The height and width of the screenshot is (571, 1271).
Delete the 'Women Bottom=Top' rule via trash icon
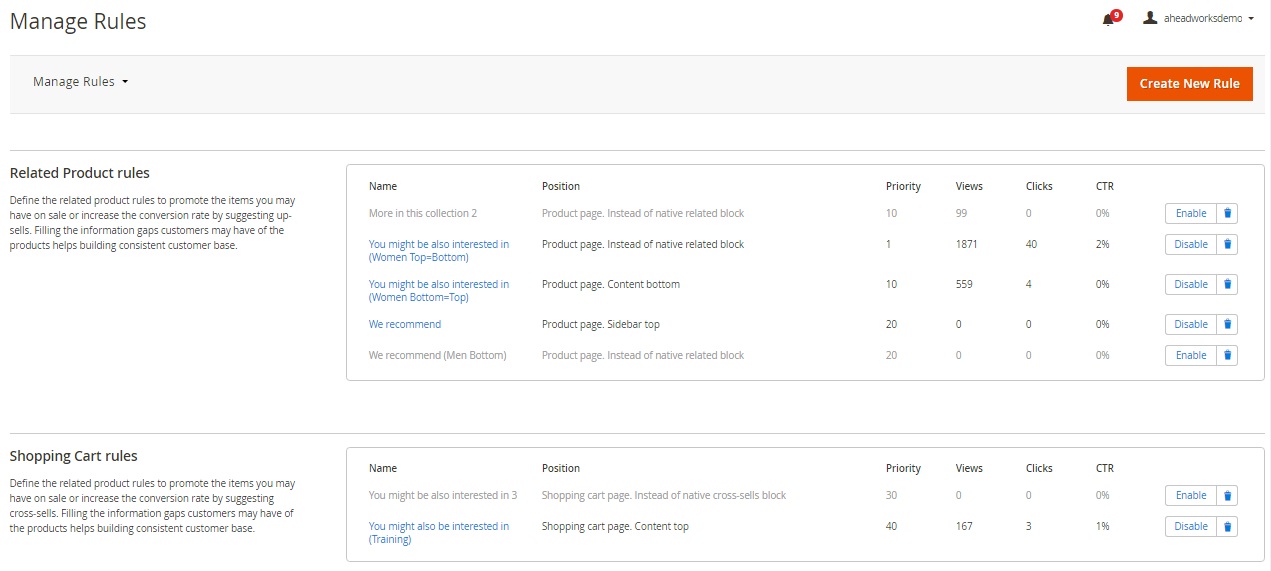1227,284
